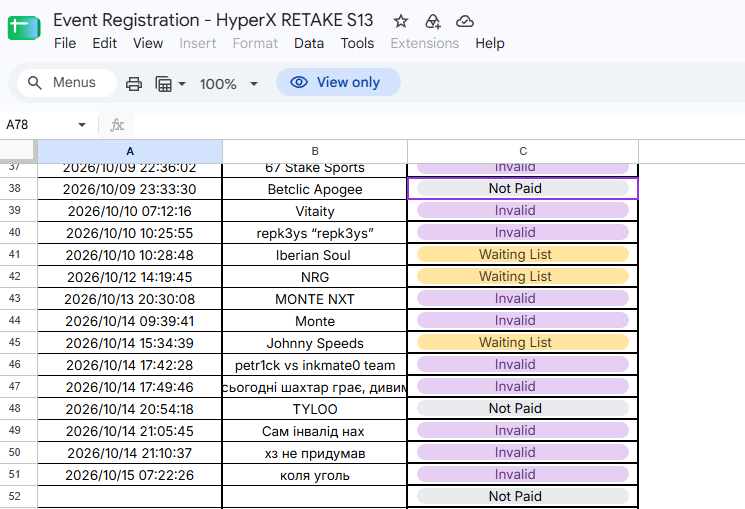Image resolution: width=745 pixels, height=509 pixels.
Task: Click the MONTE NXT cell
Action: click(315, 299)
